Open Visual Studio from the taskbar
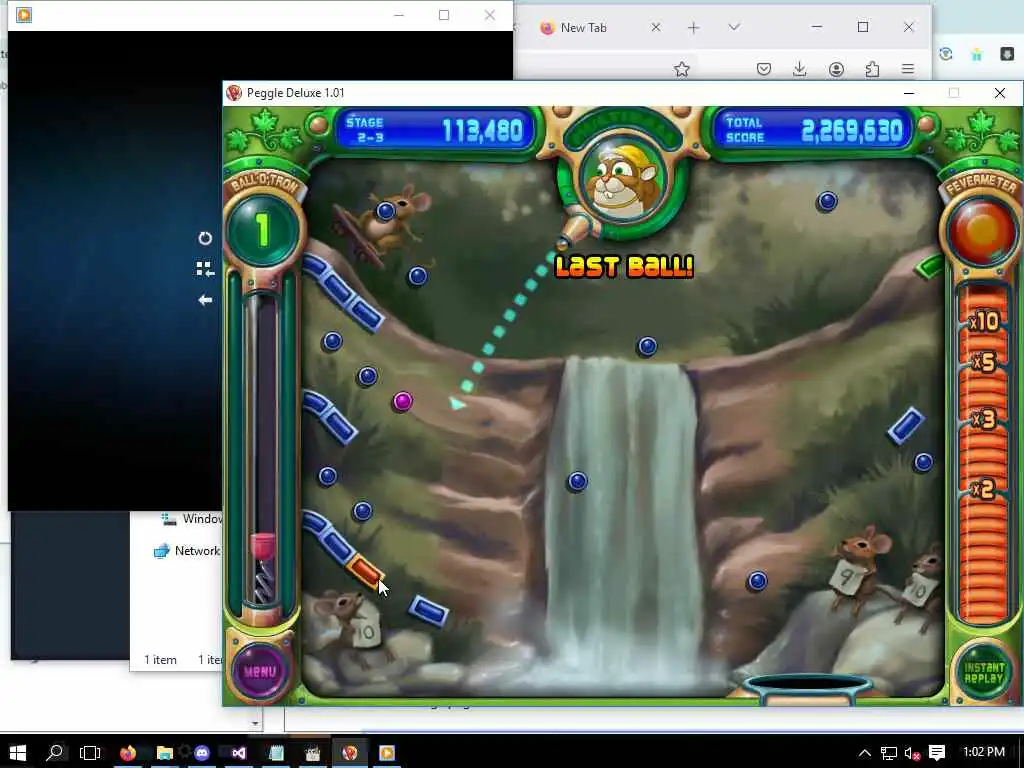This screenshot has width=1024, height=768. (239, 753)
